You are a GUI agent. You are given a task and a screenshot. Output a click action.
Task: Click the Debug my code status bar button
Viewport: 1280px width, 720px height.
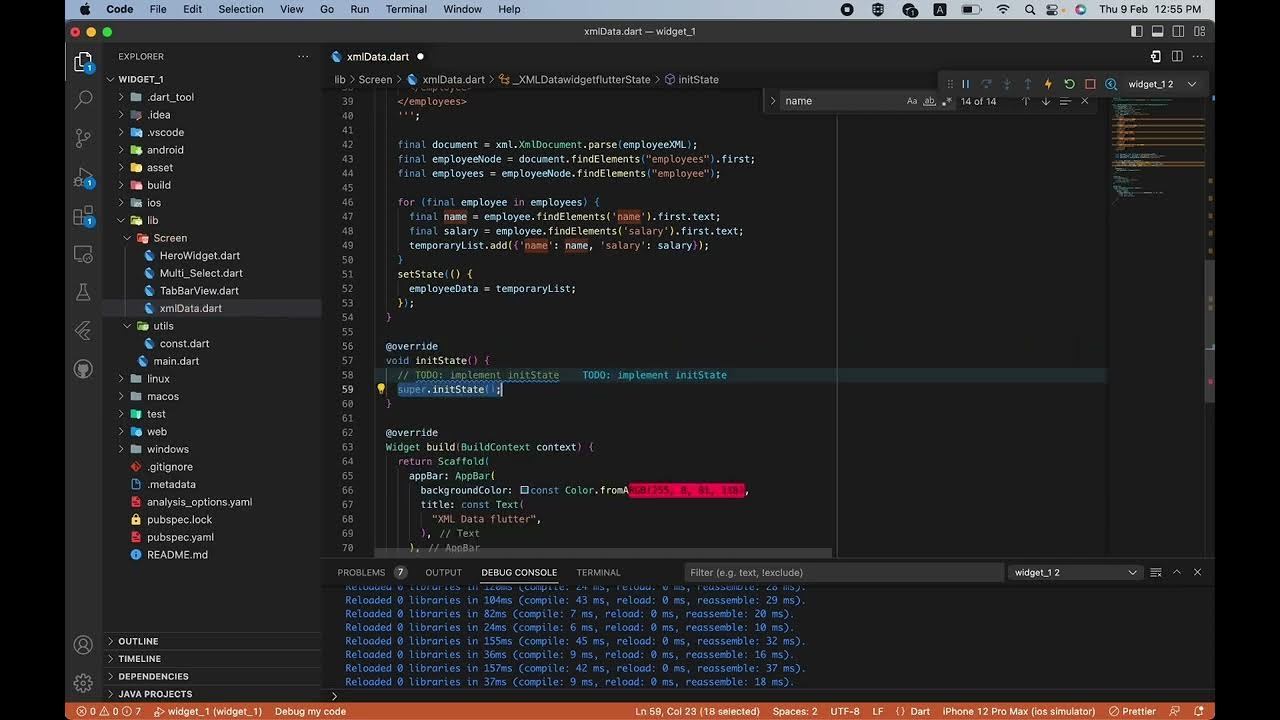[310, 711]
